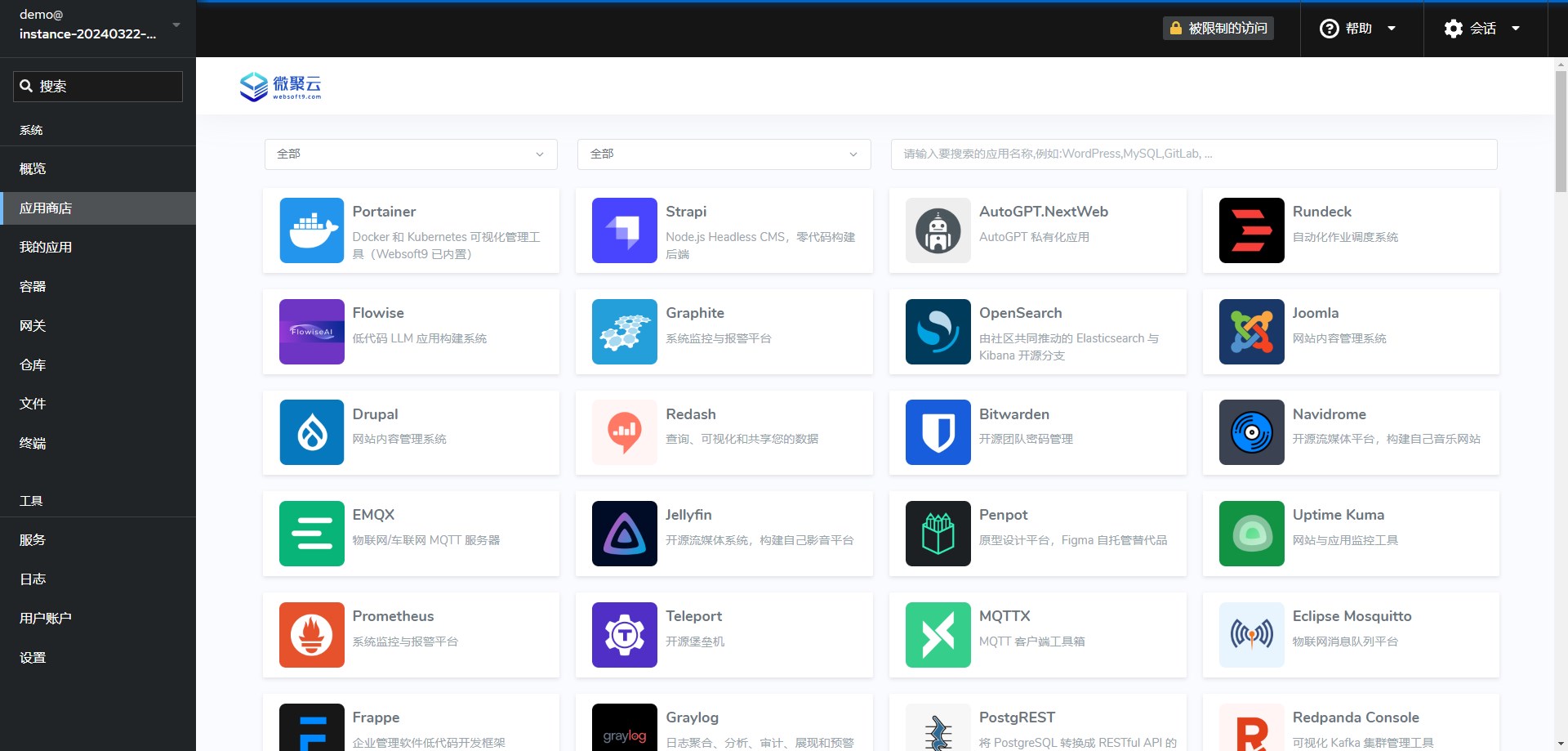Click the Teleport gear icon
Screen dimensions: 1568x751
click(625, 635)
